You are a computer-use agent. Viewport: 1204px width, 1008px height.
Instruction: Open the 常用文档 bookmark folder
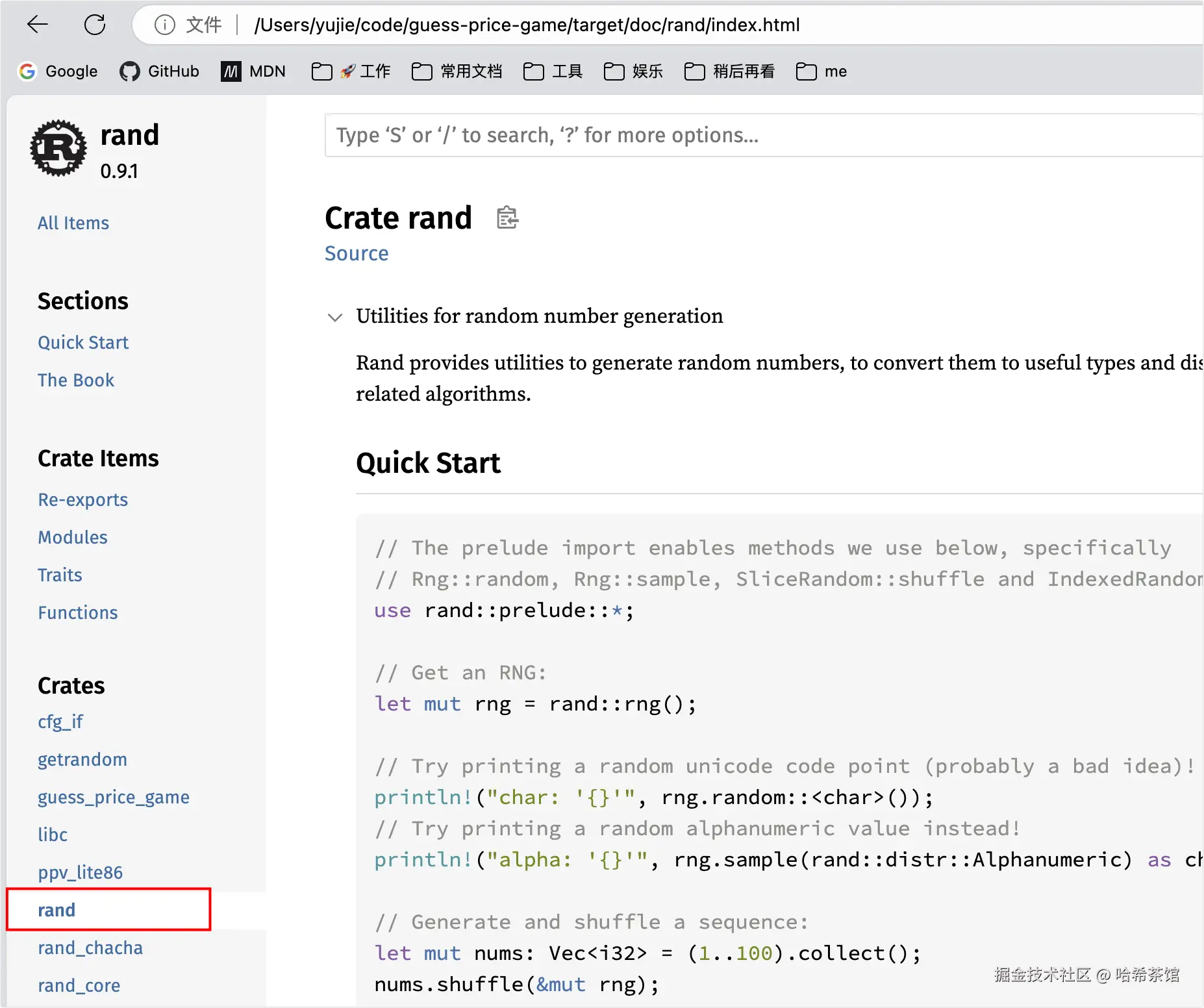[x=457, y=71]
